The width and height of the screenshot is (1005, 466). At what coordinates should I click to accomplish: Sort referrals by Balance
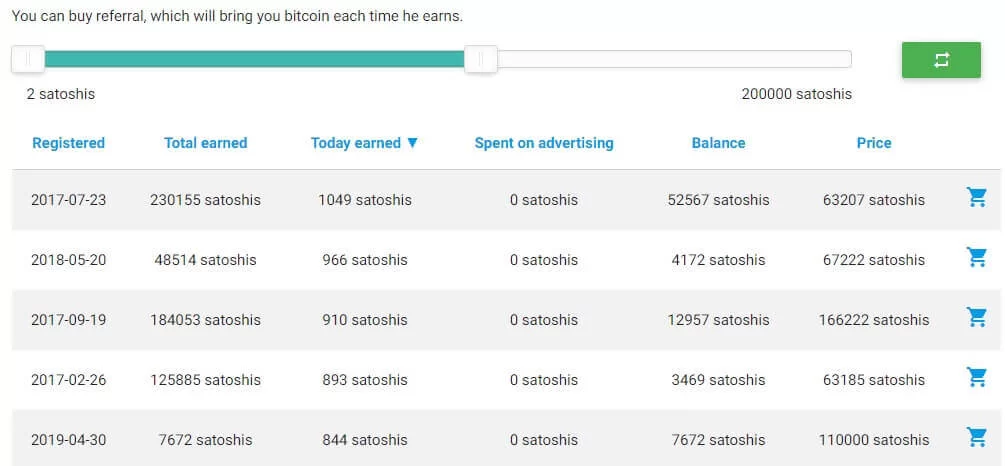click(718, 143)
